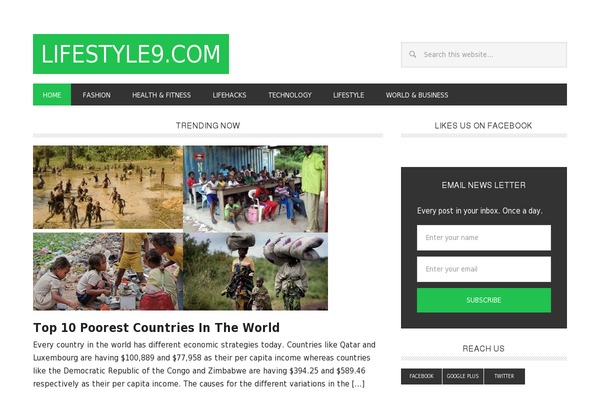Click the search magnifier icon

click(412, 54)
